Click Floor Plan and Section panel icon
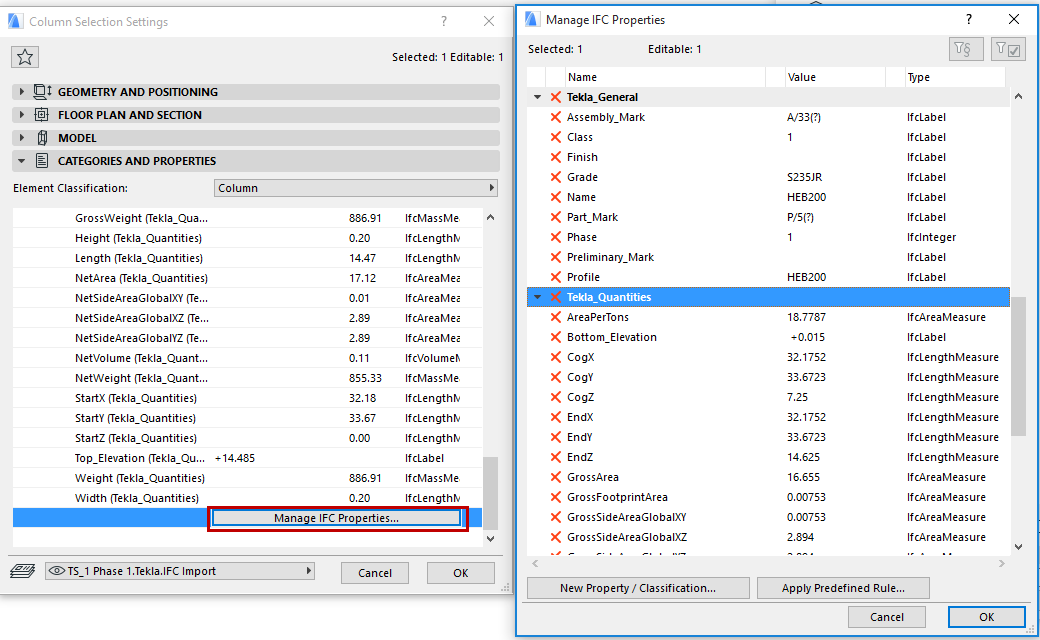 (x=42, y=115)
